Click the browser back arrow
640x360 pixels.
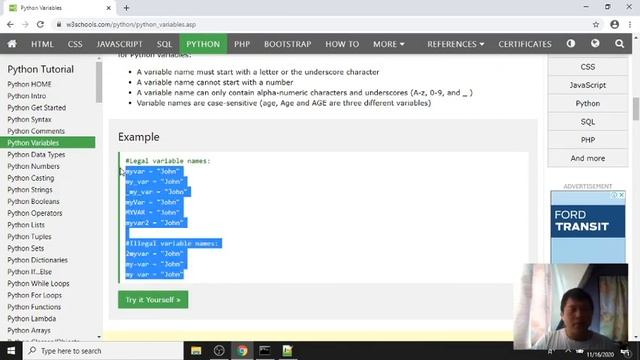[x=10, y=24]
